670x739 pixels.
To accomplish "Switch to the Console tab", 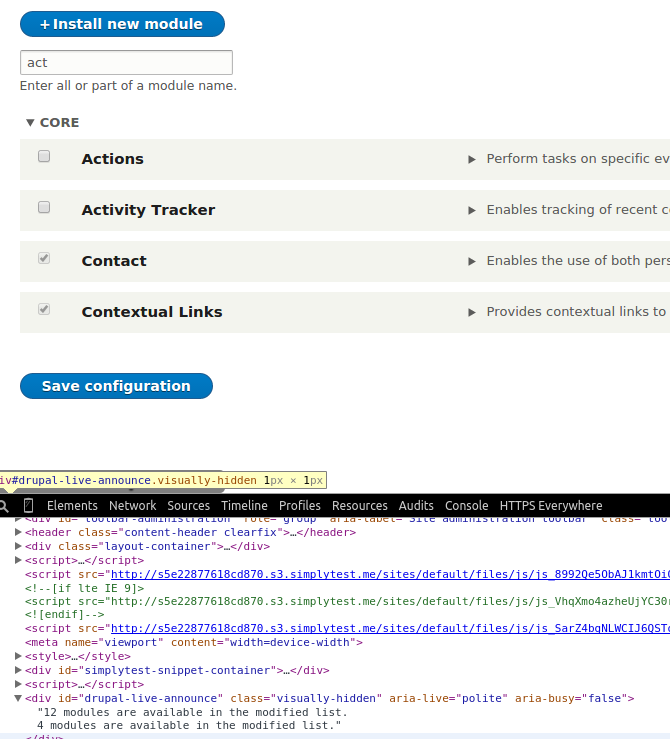I will pos(466,506).
